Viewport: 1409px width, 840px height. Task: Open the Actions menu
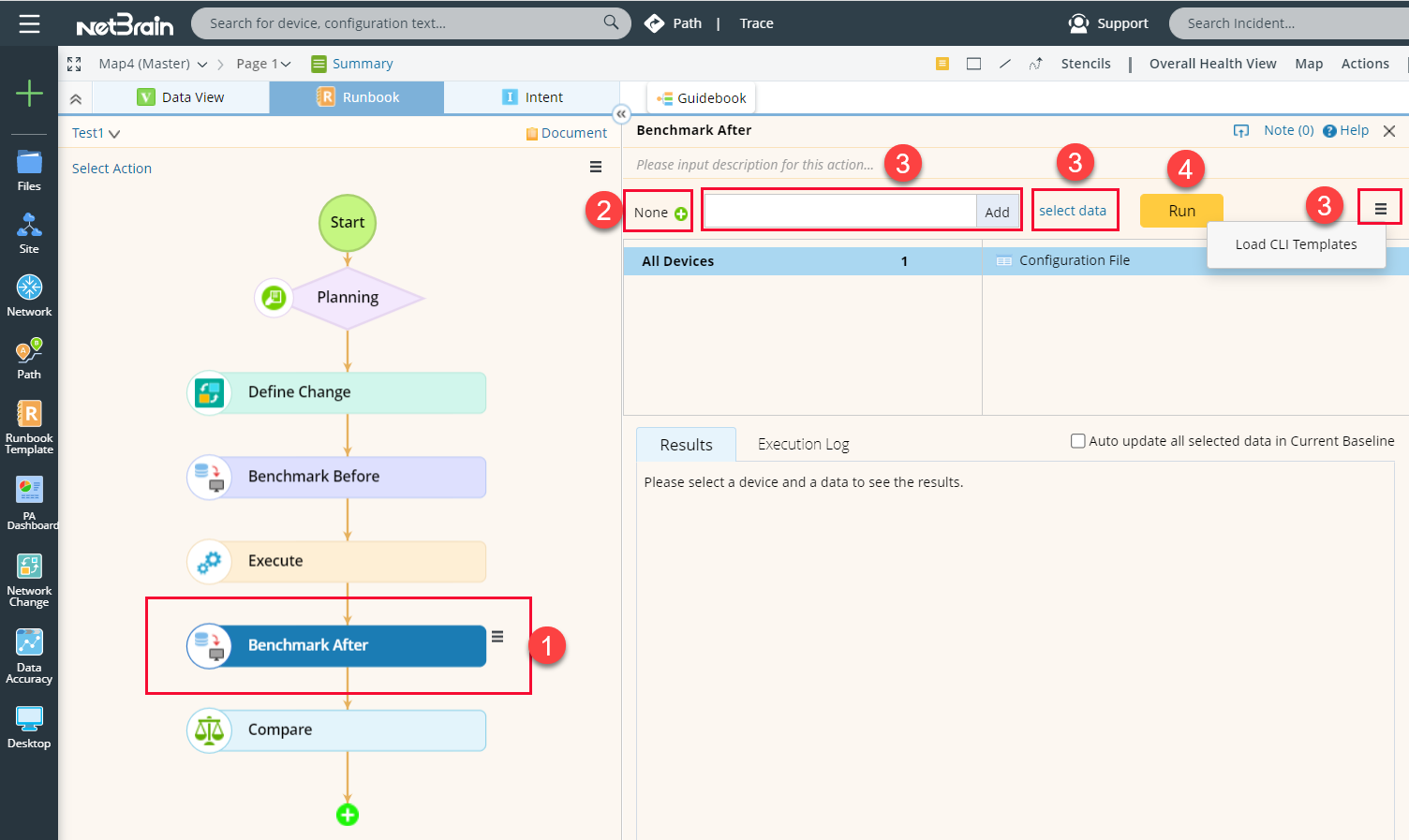pyautogui.click(x=1365, y=64)
